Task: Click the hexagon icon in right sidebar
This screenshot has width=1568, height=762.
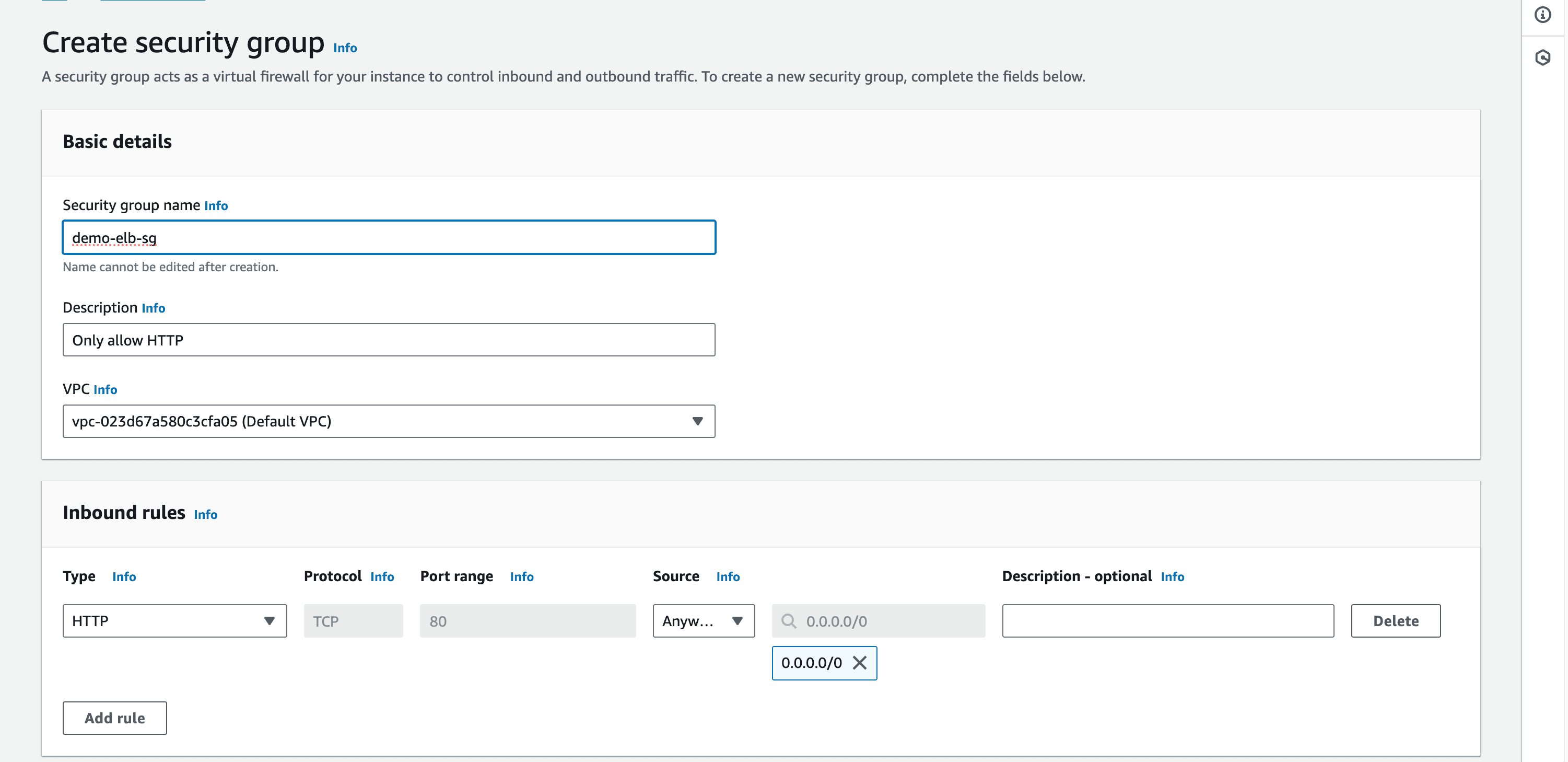Action: [1542, 58]
